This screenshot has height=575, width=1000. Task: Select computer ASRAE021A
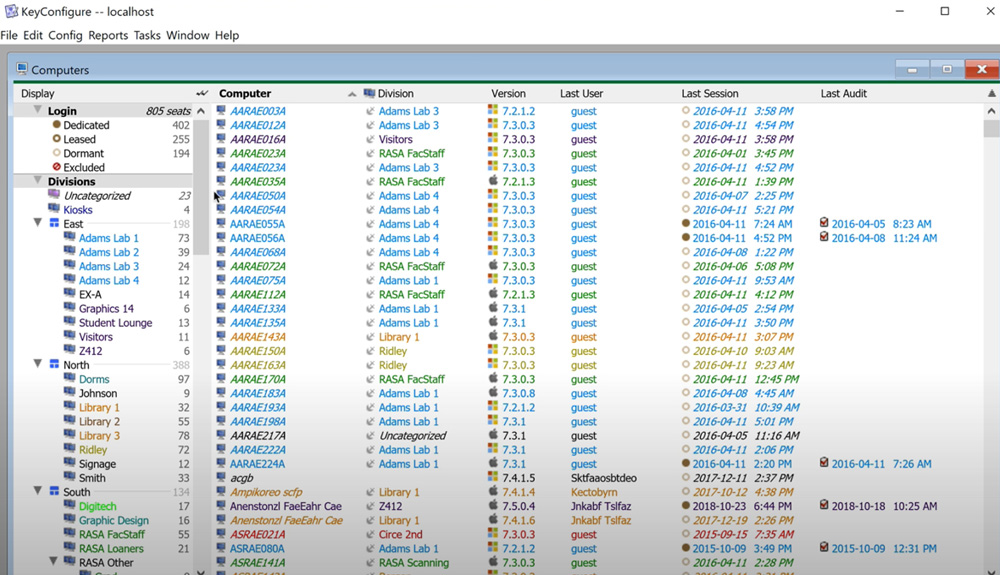coord(258,534)
